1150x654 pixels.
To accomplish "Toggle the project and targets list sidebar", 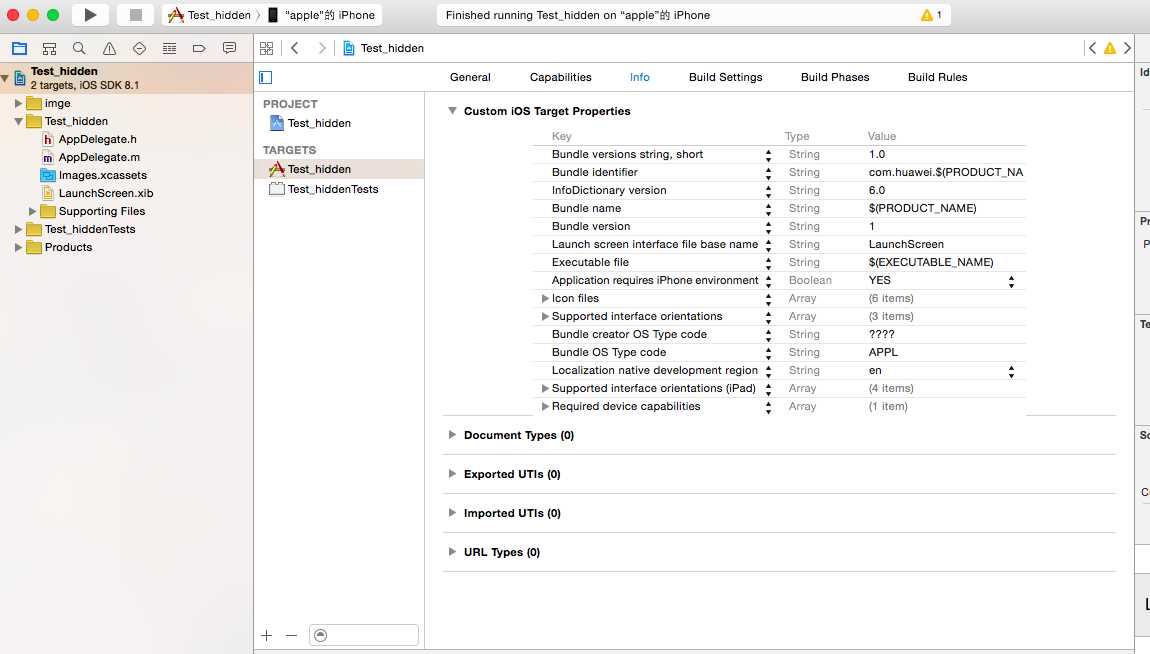I will click(x=266, y=77).
